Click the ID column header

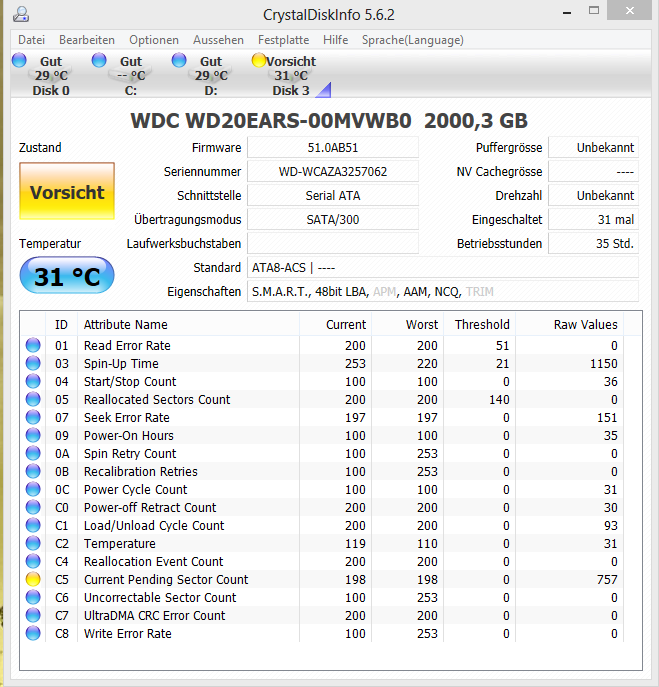(61, 324)
